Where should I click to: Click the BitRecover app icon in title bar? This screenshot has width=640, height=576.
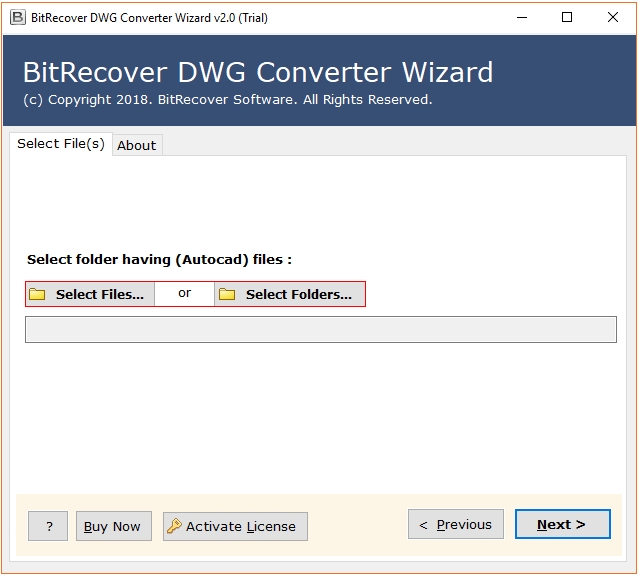pyautogui.click(x=18, y=18)
